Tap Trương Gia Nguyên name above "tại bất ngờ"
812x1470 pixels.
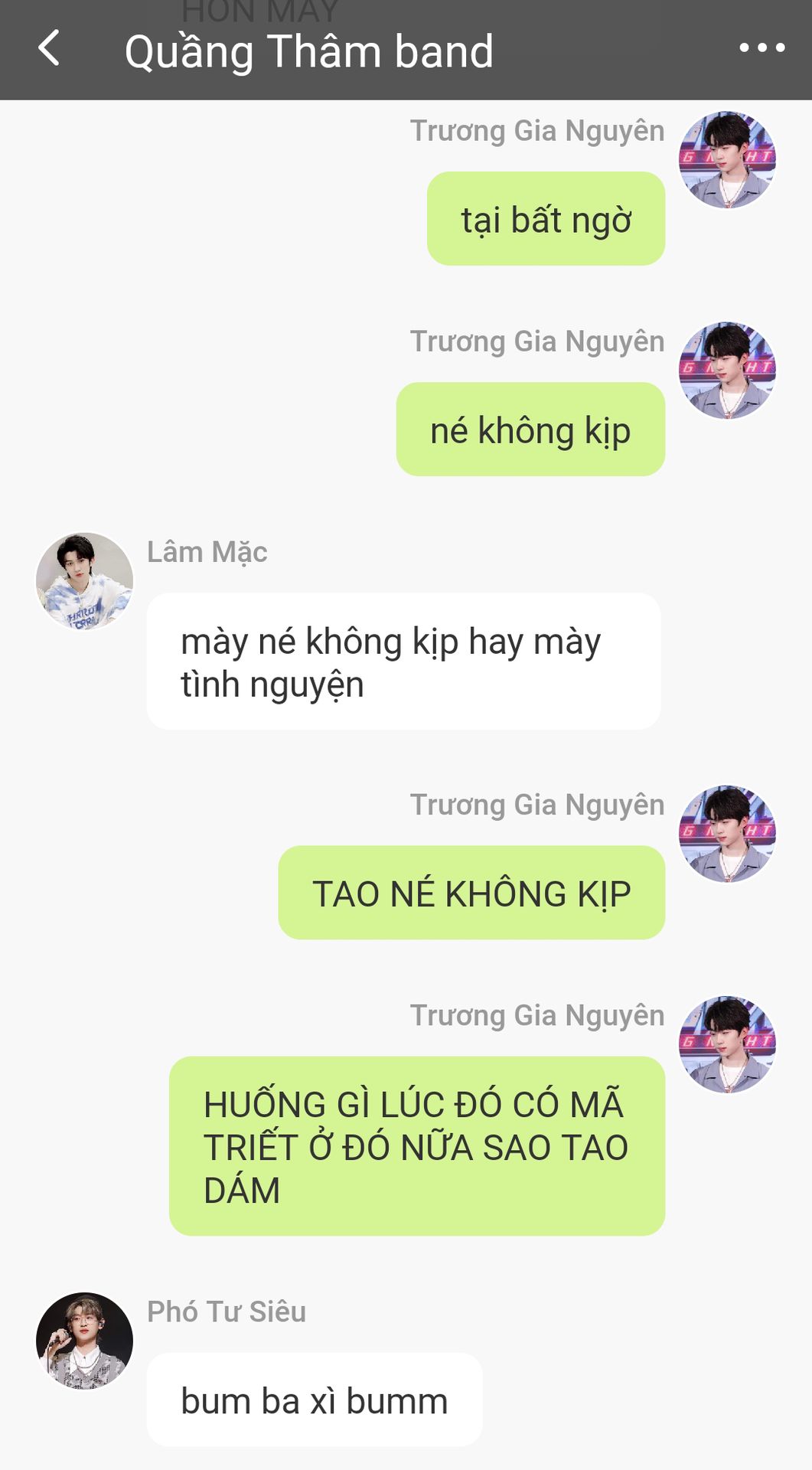(x=537, y=131)
